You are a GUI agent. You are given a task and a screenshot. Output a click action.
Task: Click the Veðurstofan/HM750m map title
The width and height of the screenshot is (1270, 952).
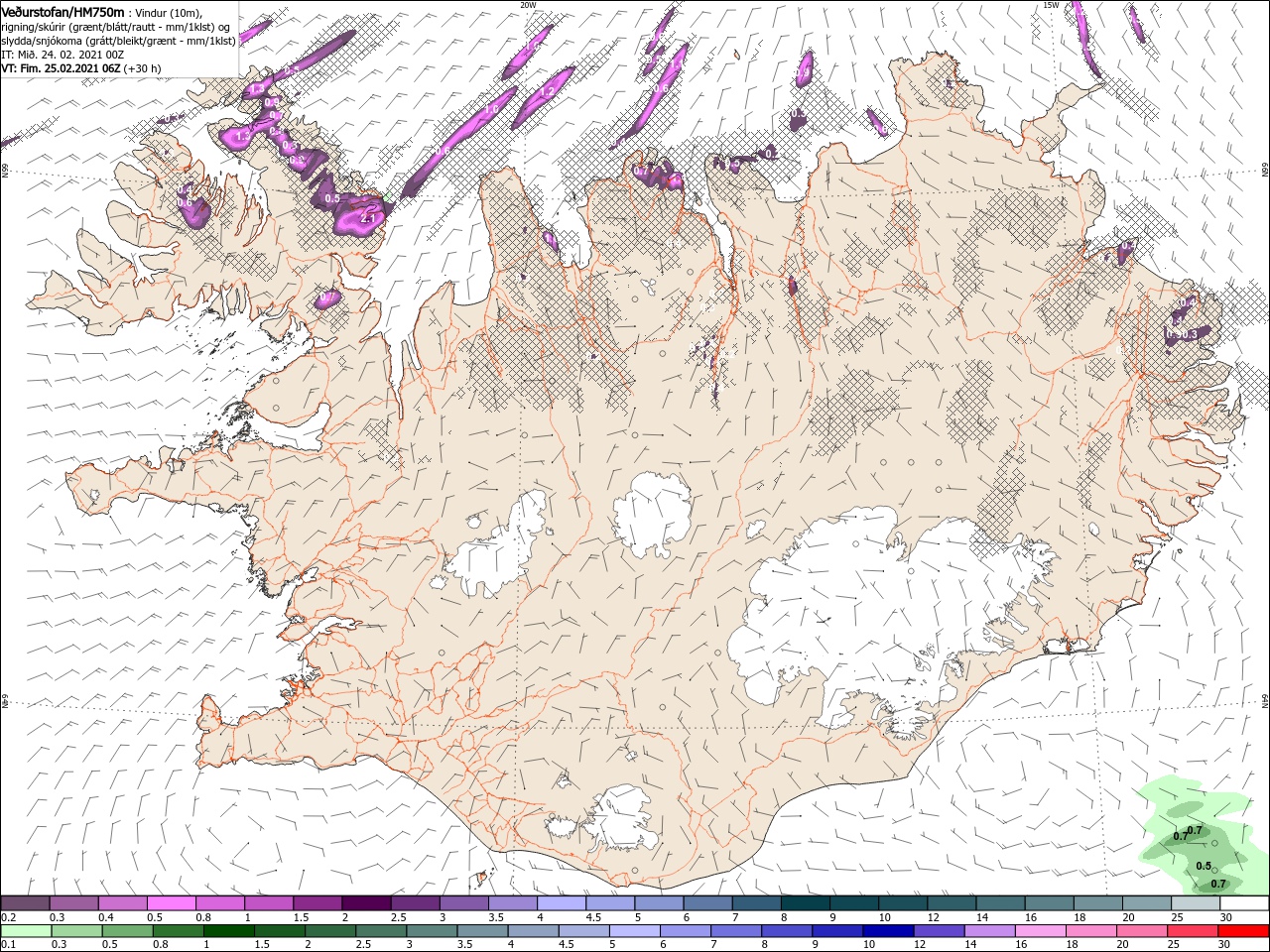tap(63, 11)
